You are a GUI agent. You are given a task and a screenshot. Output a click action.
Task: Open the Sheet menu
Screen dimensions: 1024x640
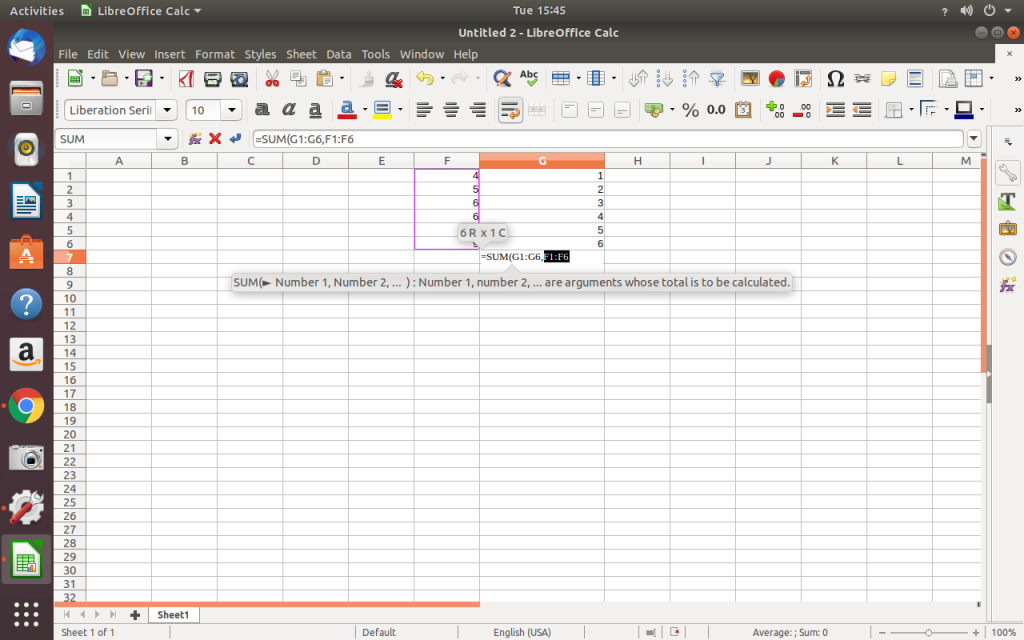pyautogui.click(x=301, y=54)
